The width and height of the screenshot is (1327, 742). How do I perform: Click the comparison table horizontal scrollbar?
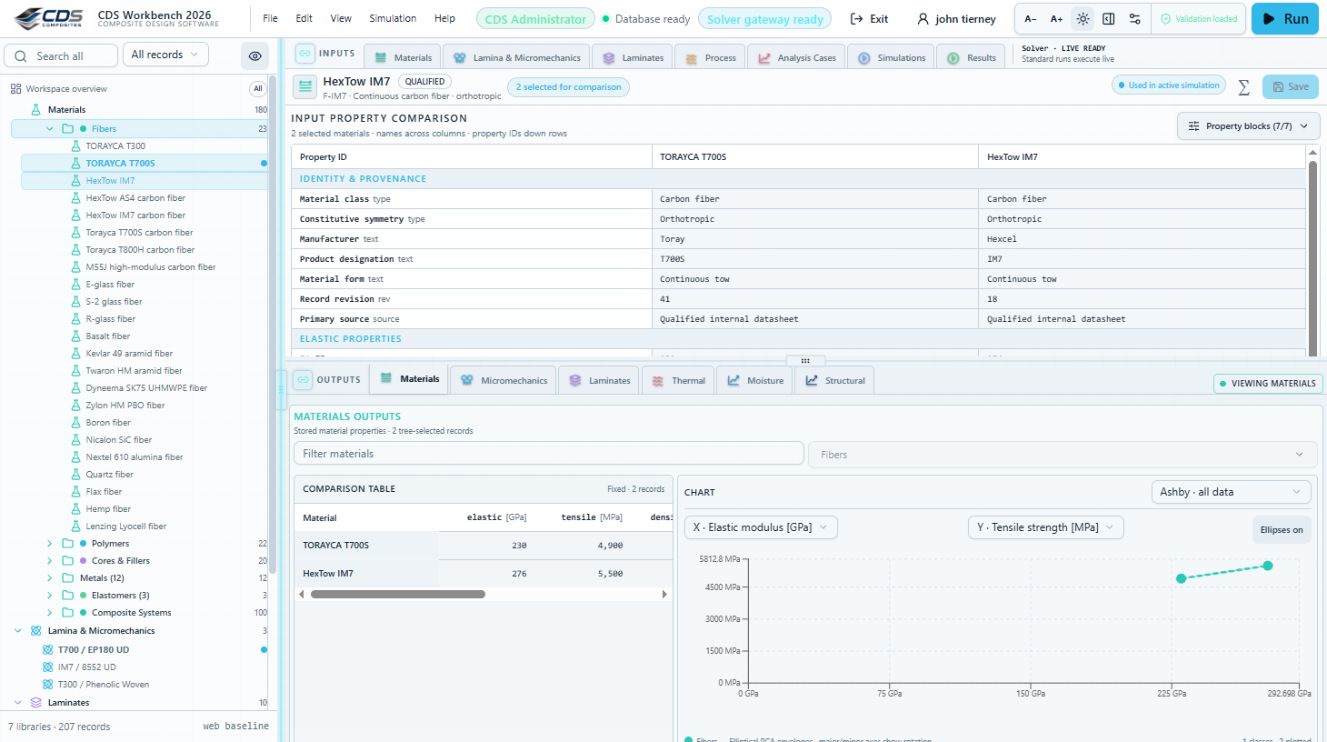click(x=398, y=594)
